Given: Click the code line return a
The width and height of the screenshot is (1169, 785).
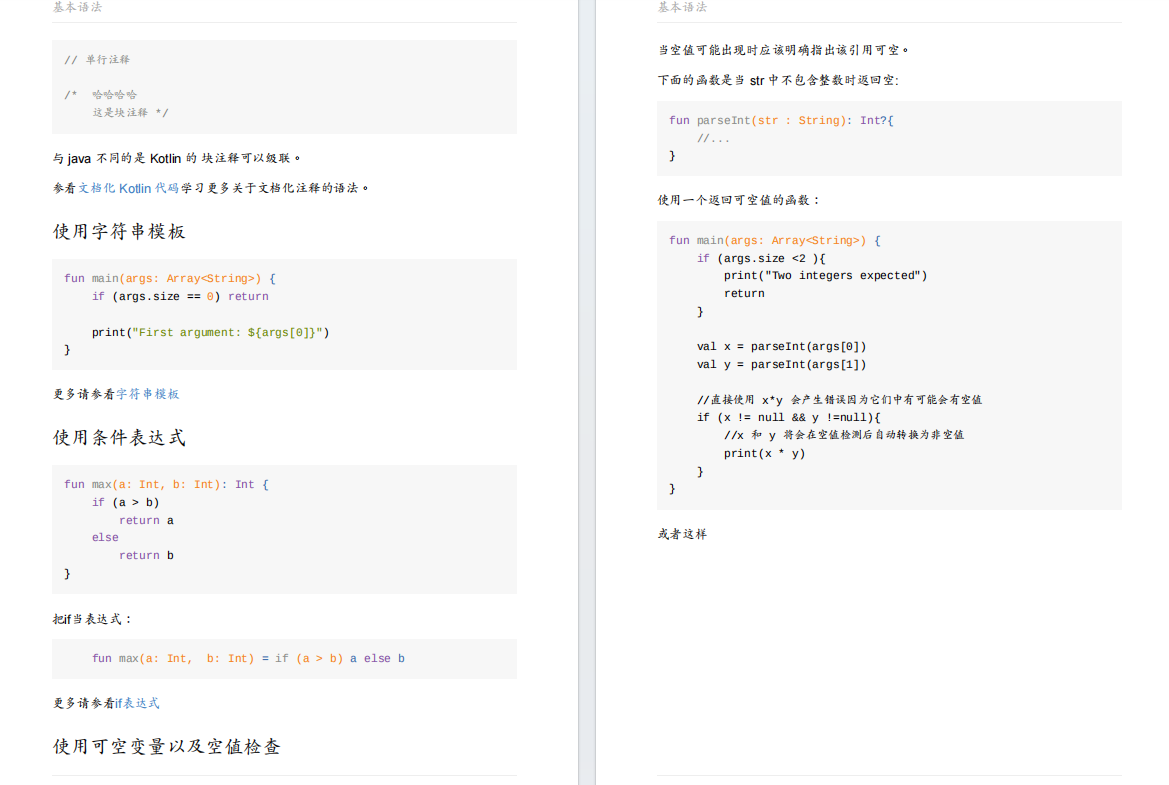Looking at the screenshot, I should click(x=146, y=520).
